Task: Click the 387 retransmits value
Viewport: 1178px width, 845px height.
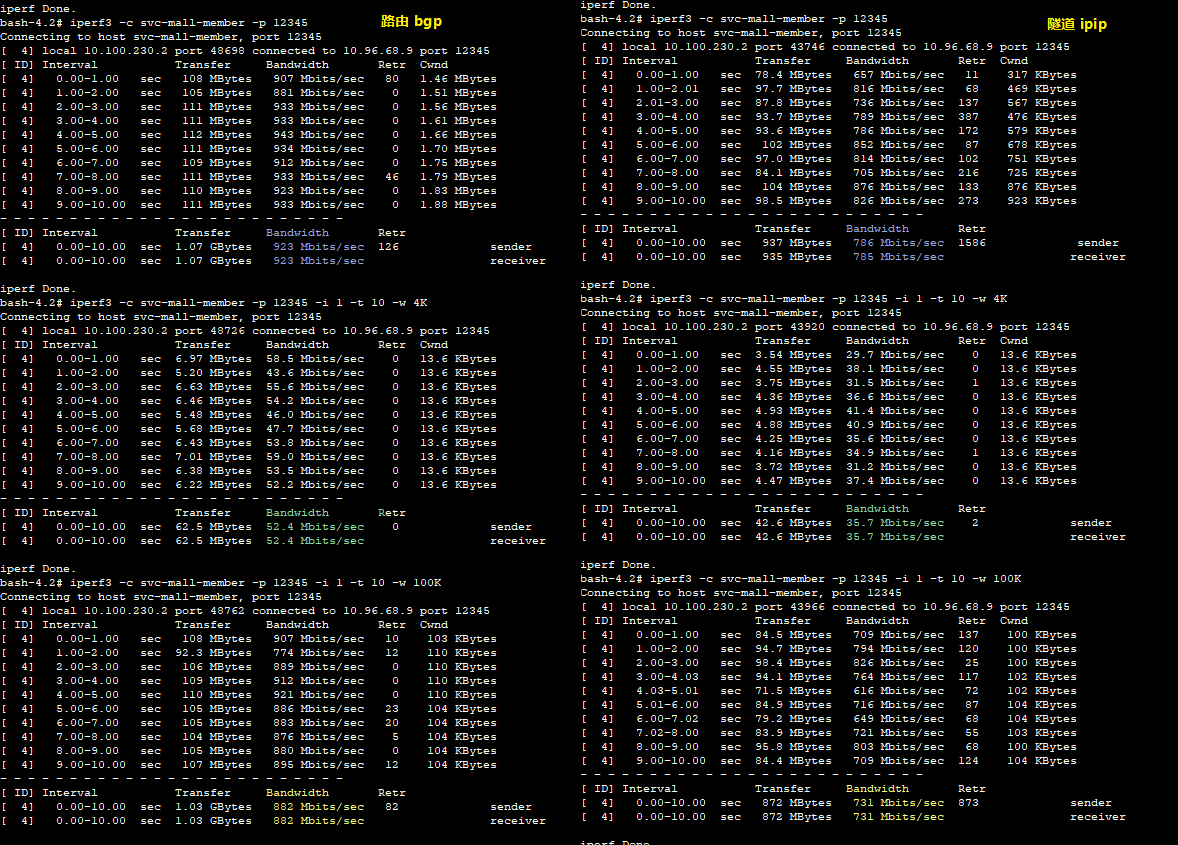Action: 968,117
